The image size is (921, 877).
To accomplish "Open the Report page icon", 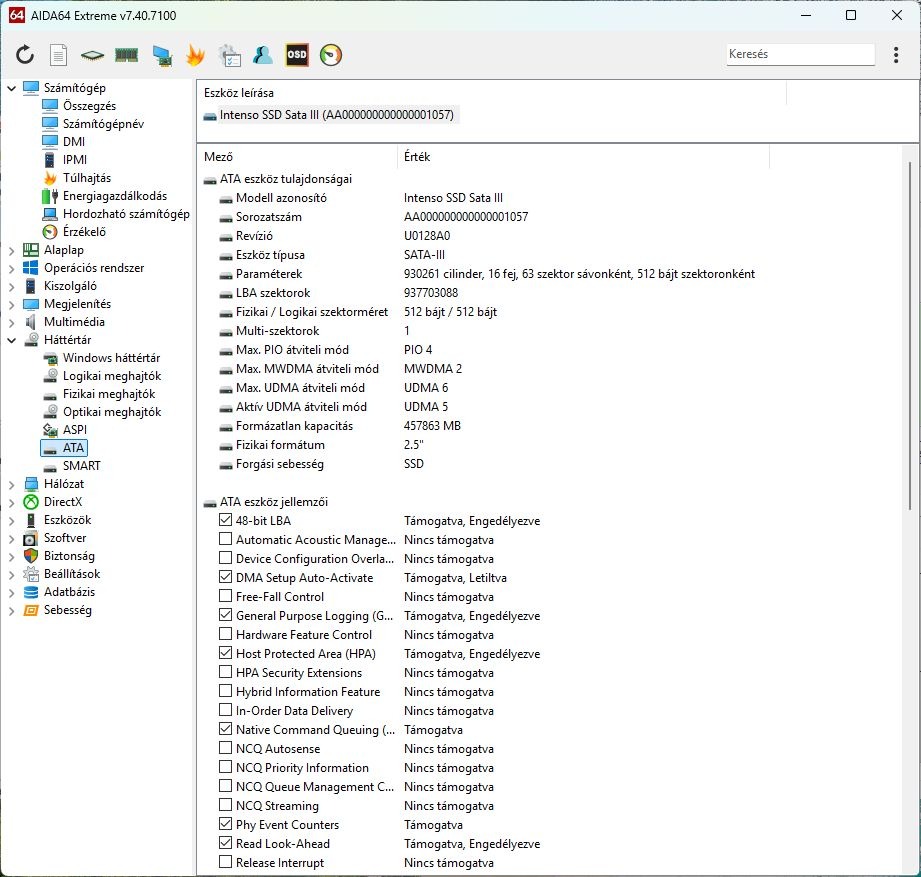I will click(x=58, y=55).
